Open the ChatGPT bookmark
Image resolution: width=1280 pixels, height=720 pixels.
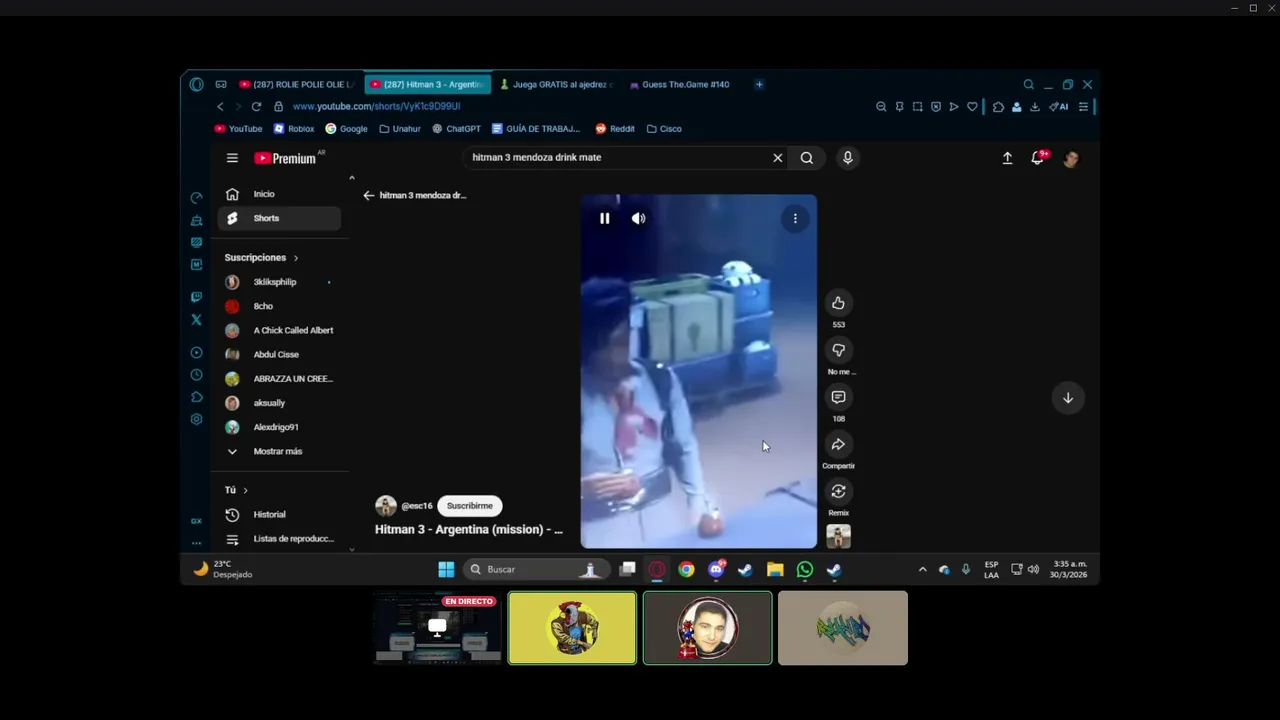(x=456, y=128)
